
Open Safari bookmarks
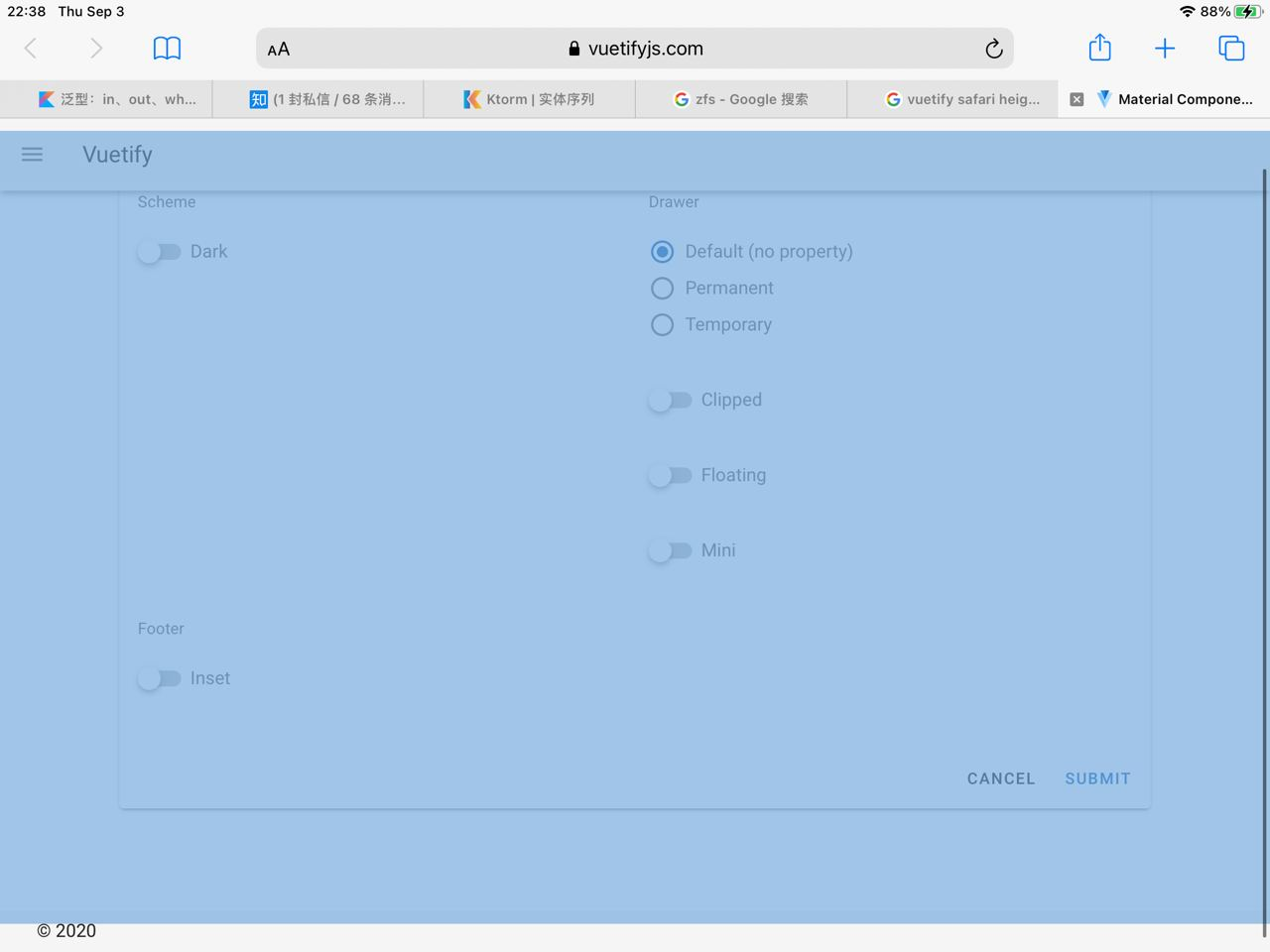click(167, 48)
